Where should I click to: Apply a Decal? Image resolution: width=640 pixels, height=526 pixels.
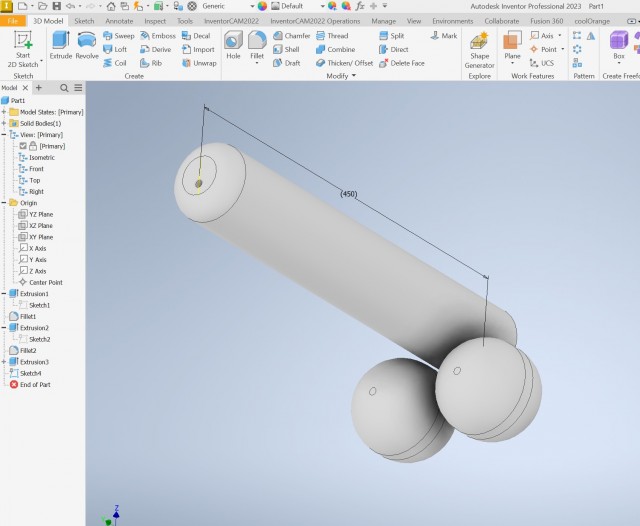coord(196,36)
